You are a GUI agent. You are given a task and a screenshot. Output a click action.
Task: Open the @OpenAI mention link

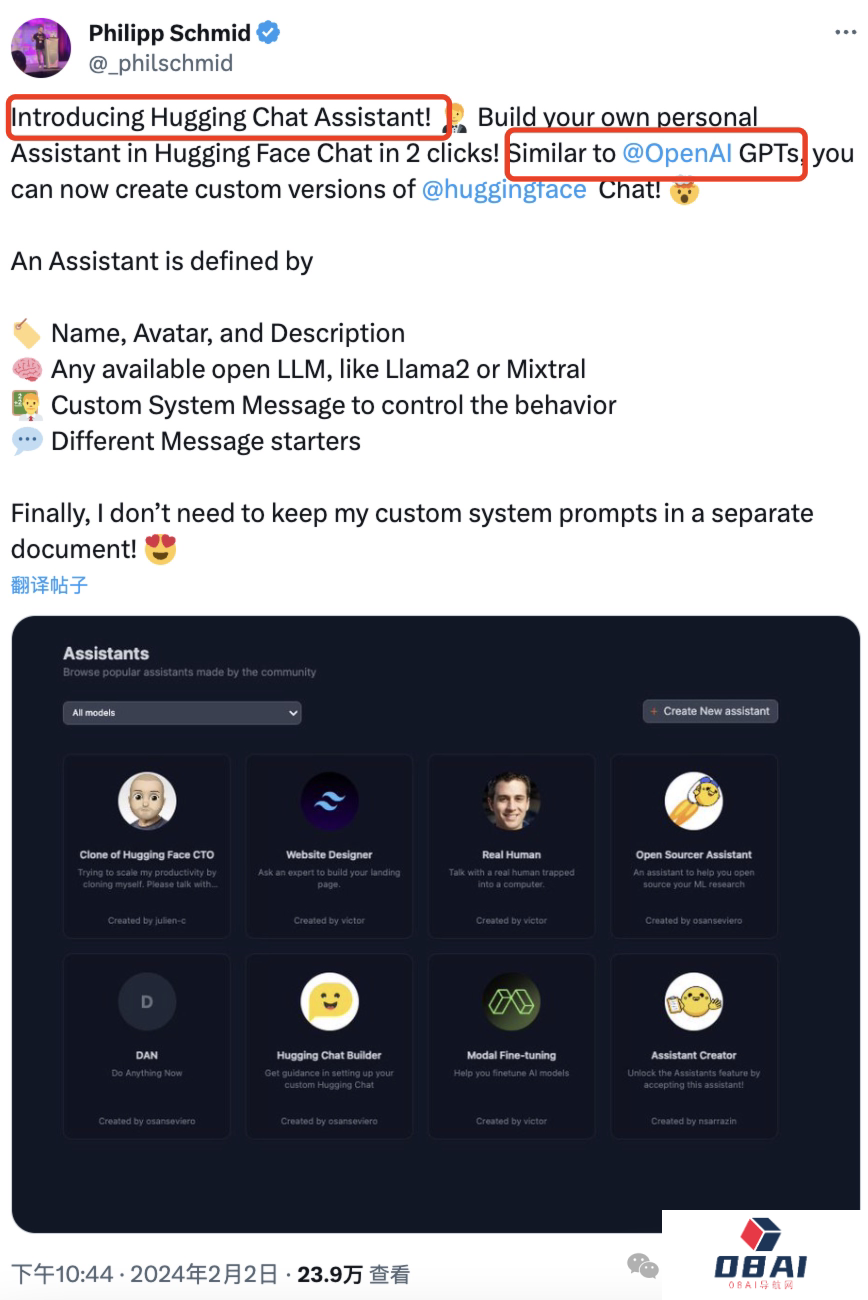click(x=677, y=154)
